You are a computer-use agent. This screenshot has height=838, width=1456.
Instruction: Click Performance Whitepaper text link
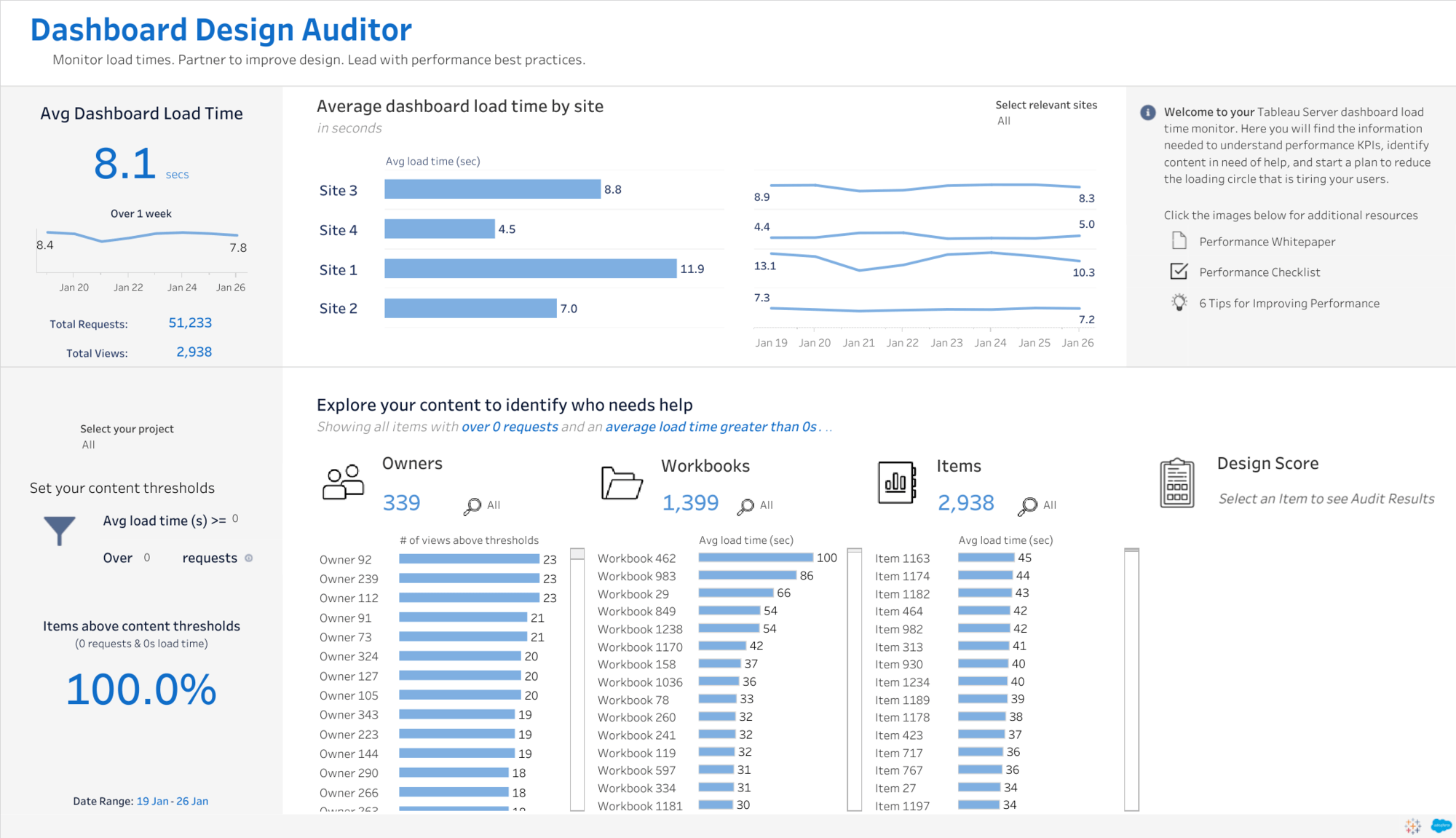point(1267,242)
